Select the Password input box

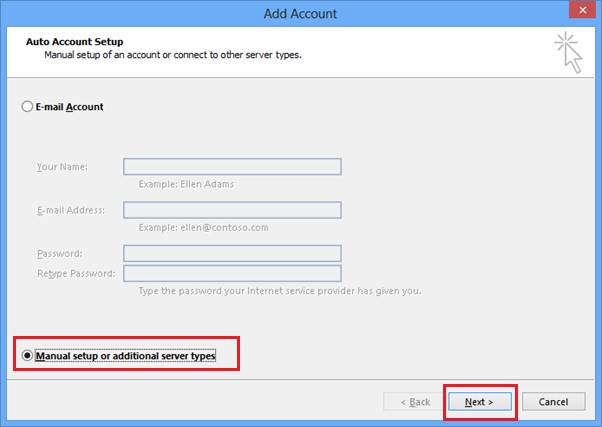[232, 254]
